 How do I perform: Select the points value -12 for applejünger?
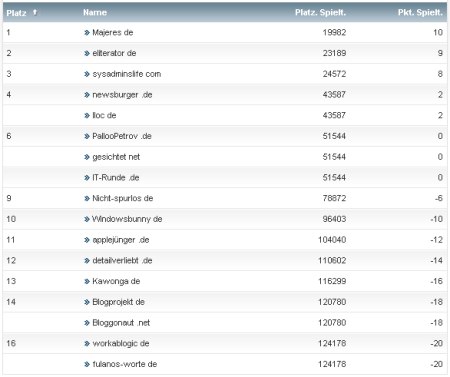tap(436, 240)
